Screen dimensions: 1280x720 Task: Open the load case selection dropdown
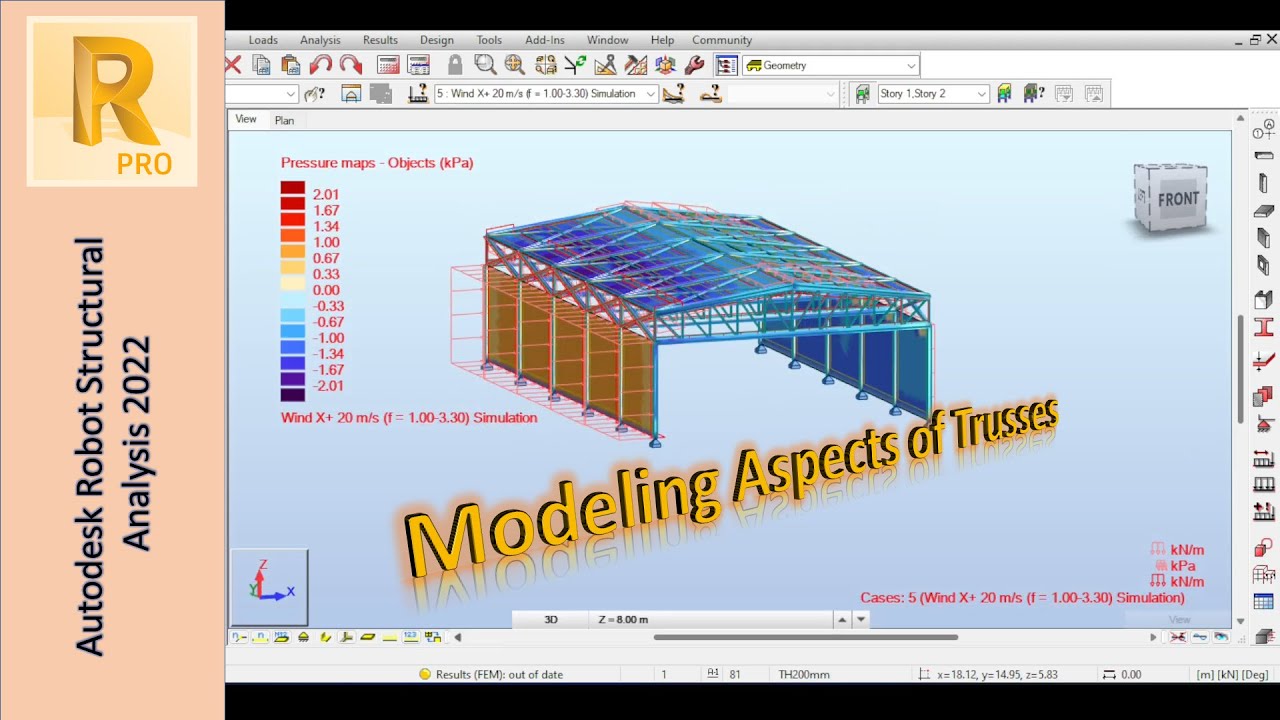pyautogui.click(x=546, y=93)
